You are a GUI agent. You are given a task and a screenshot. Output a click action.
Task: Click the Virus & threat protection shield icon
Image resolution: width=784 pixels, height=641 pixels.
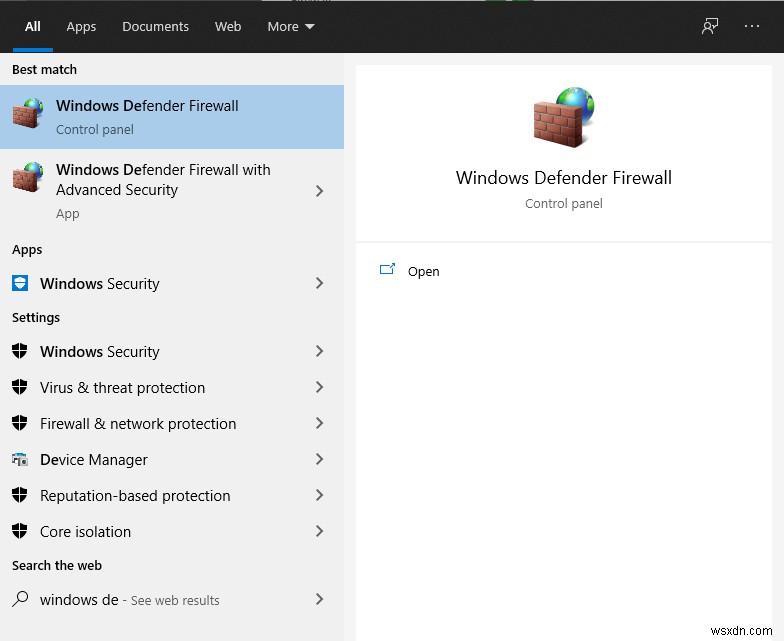coord(20,387)
